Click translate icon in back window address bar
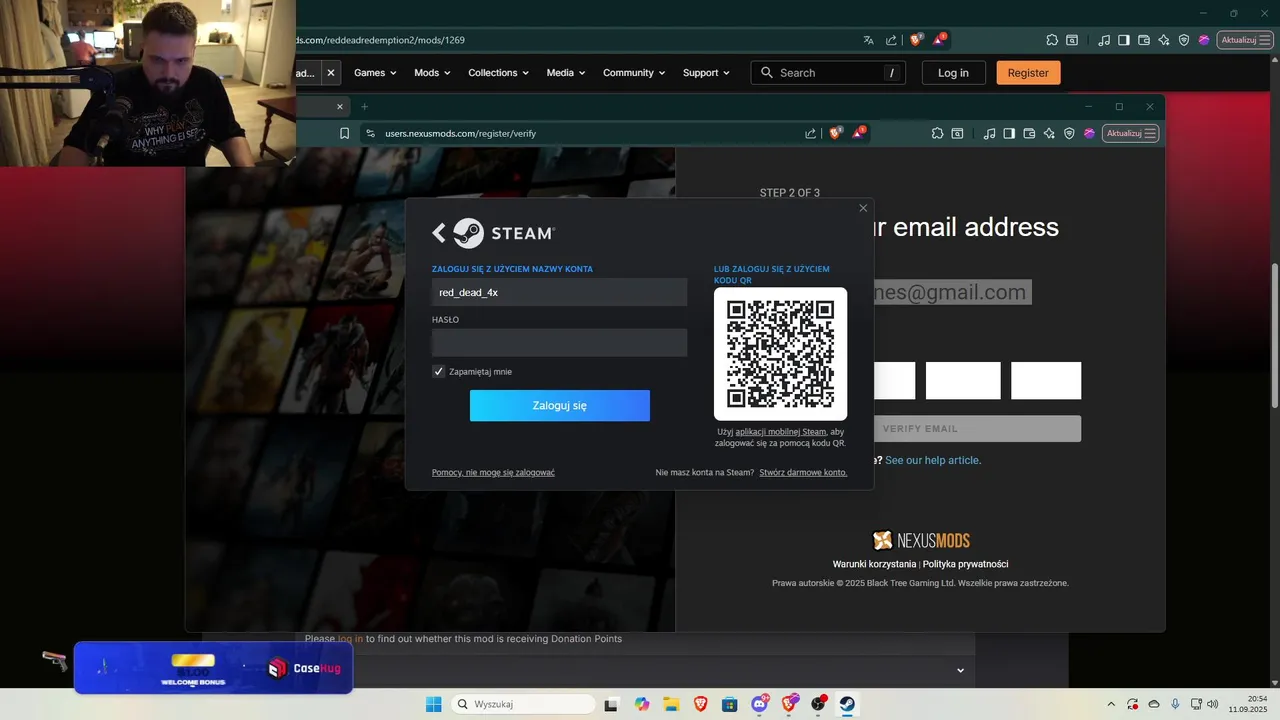The image size is (1280, 720). 868,40
